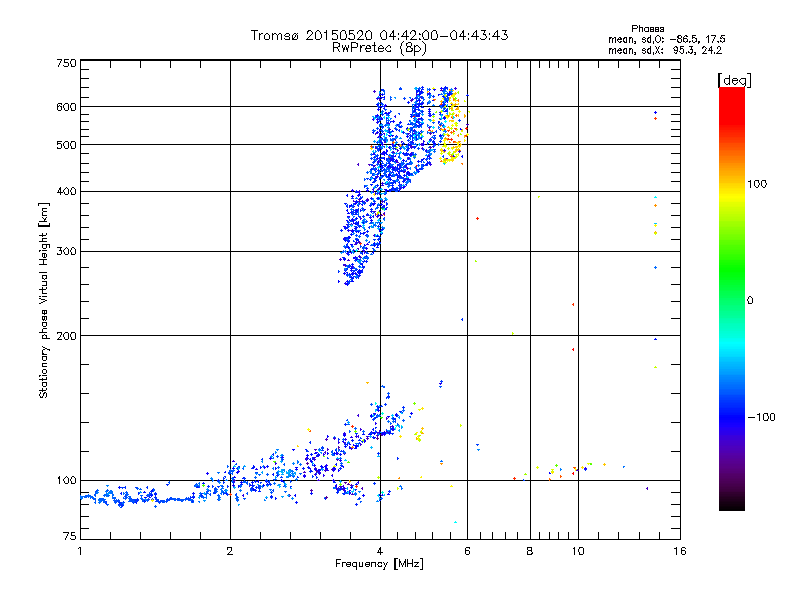Click the 'mean, sd,O: -86.5, 17.5' text

point(666,39)
